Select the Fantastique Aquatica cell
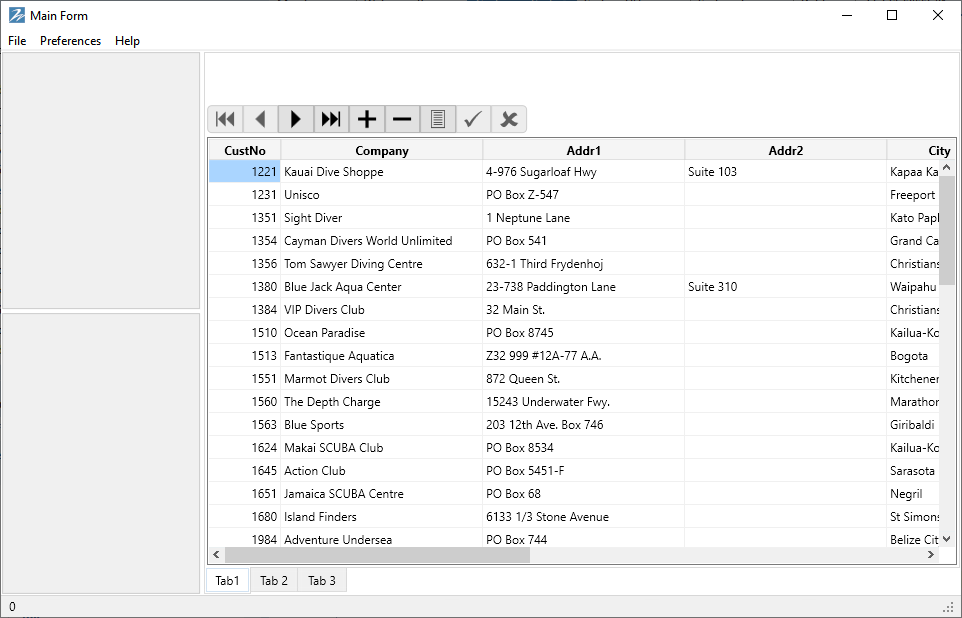 382,356
